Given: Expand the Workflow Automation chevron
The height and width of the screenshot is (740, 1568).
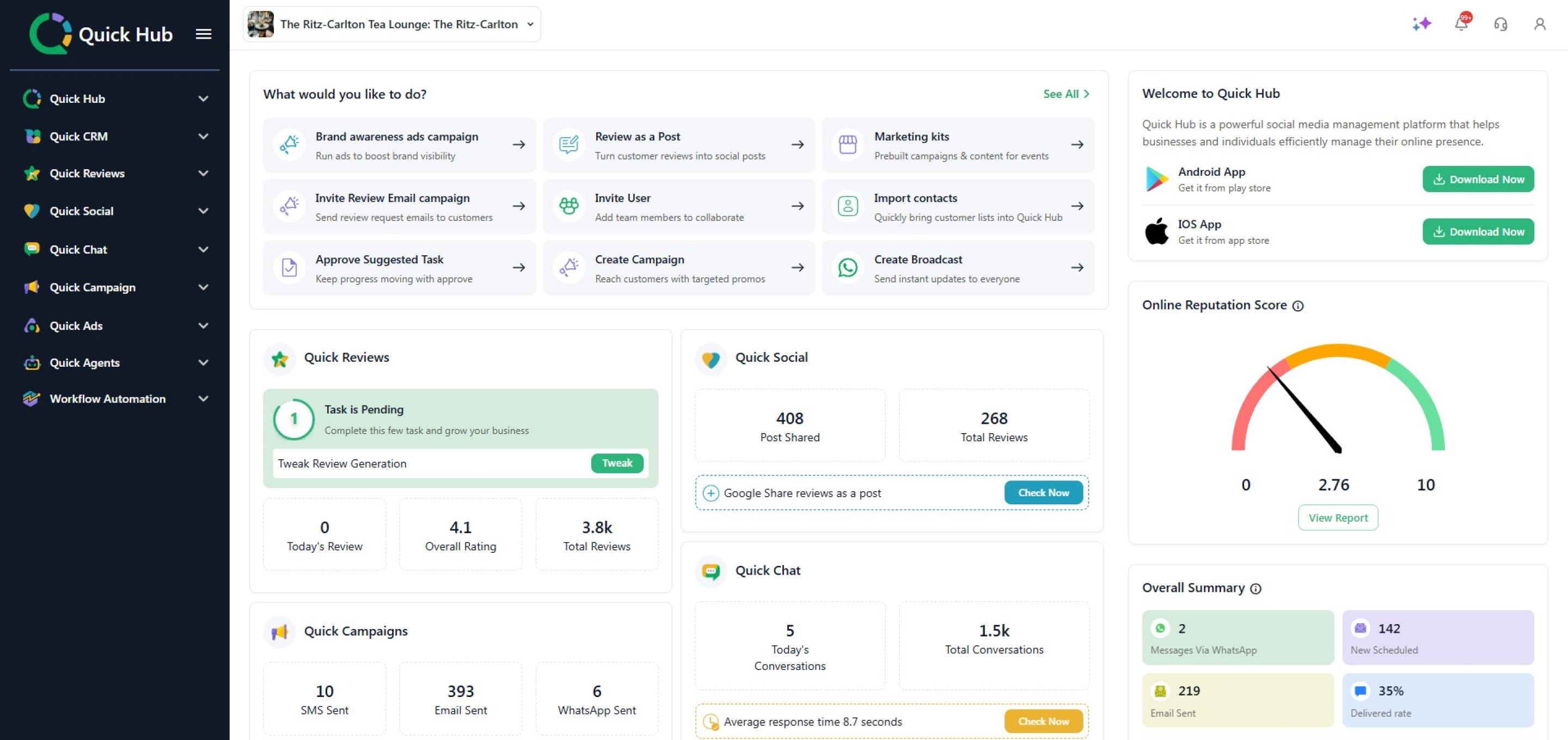Looking at the screenshot, I should [x=203, y=399].
